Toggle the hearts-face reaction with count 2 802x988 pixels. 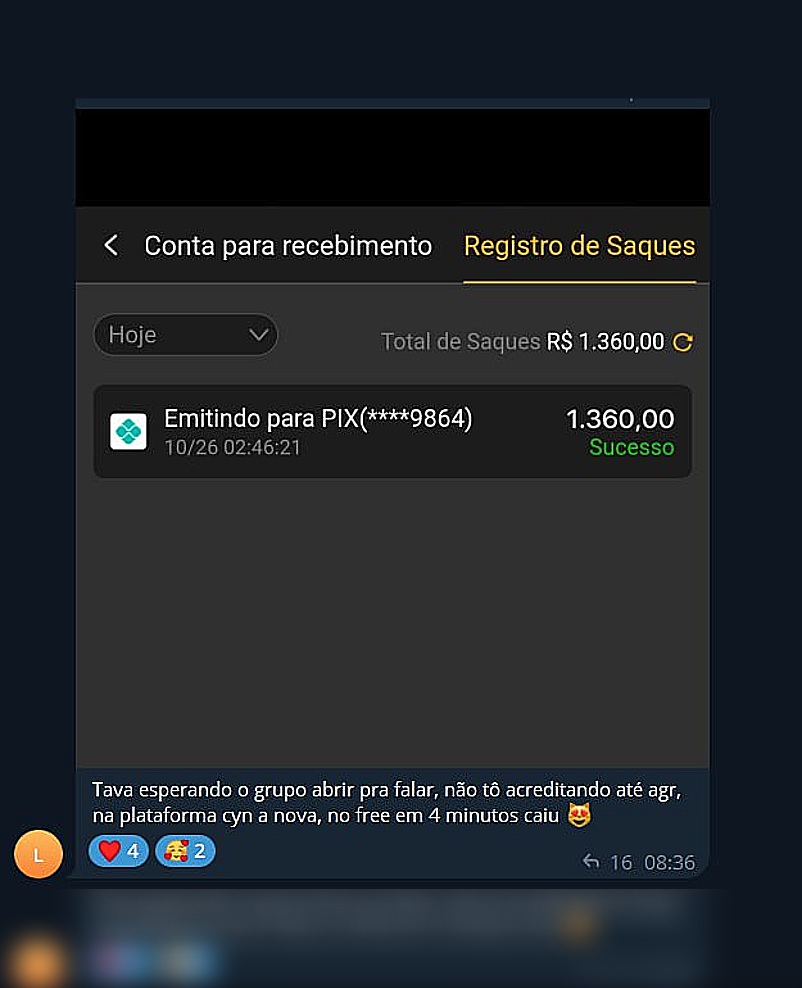[x=185, y=851]
